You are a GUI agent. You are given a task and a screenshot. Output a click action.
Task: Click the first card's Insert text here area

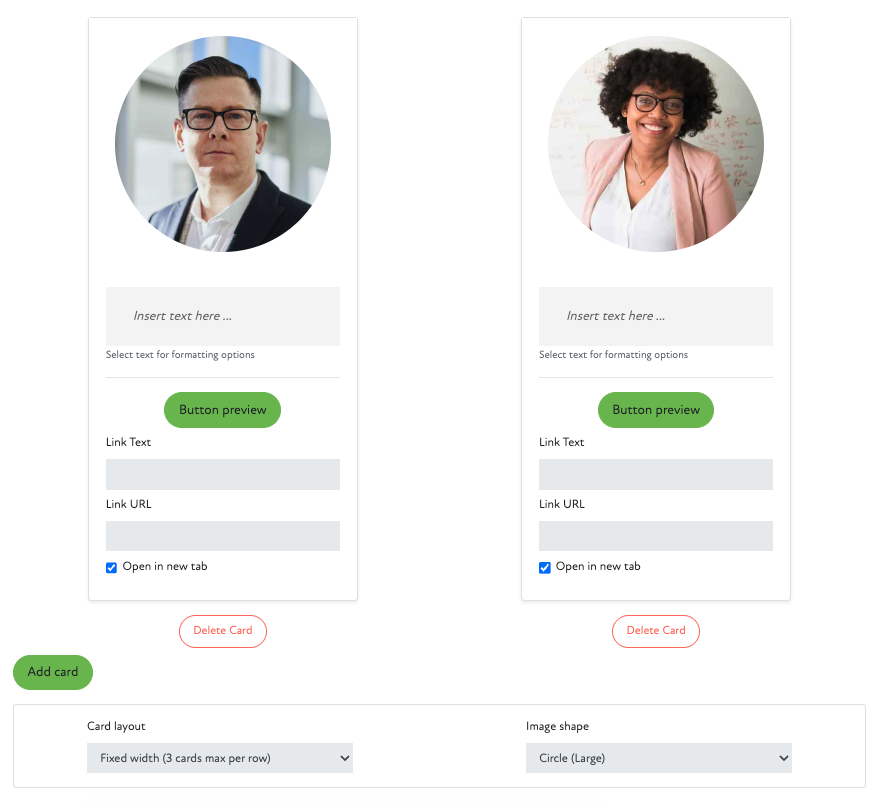coord(223,316)
